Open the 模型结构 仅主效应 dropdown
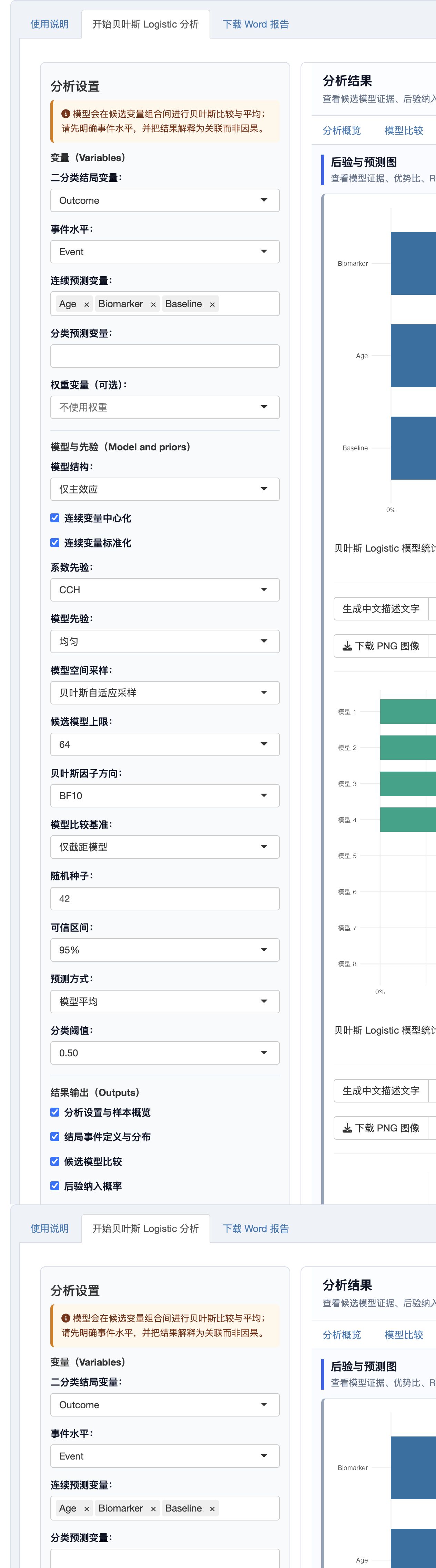Image resolution: width=436 pixels, height=1568 pixels. [x=165, y=489]
